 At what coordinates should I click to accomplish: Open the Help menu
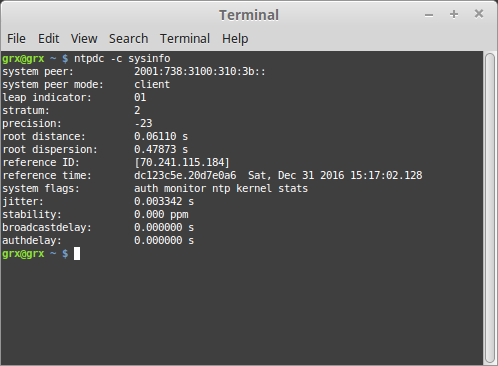[235, 39]
